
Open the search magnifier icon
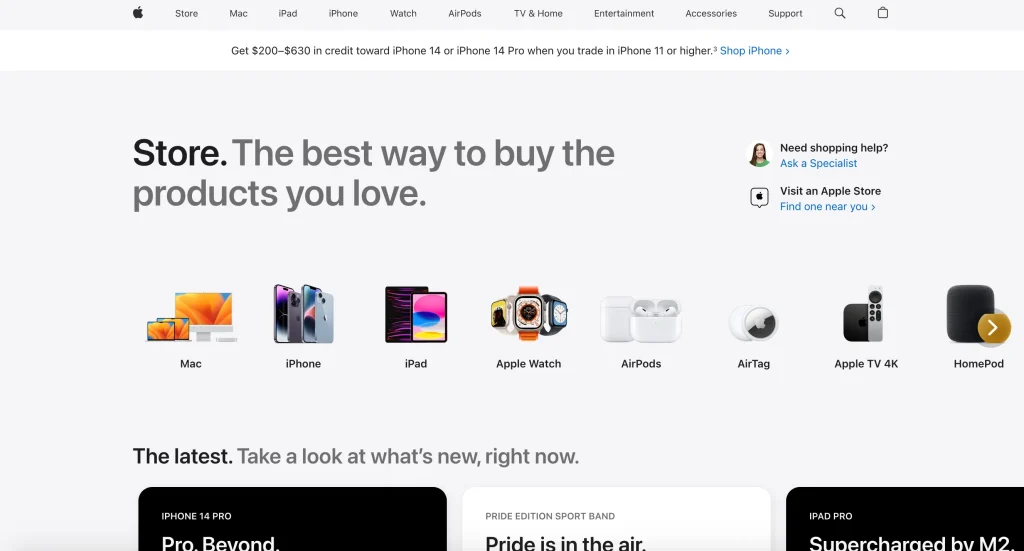840,13
